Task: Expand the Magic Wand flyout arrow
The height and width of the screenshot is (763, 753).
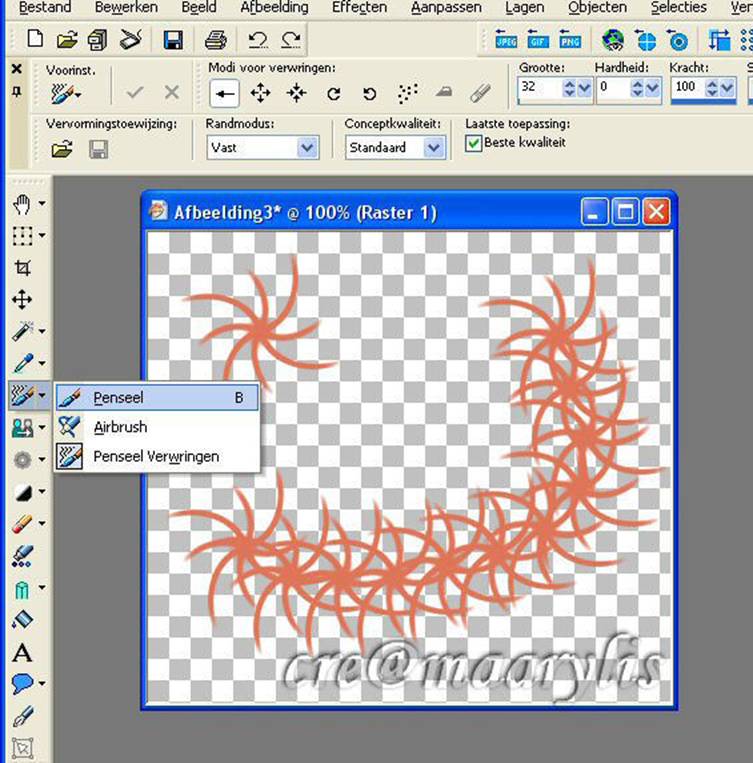Action: 42,331
